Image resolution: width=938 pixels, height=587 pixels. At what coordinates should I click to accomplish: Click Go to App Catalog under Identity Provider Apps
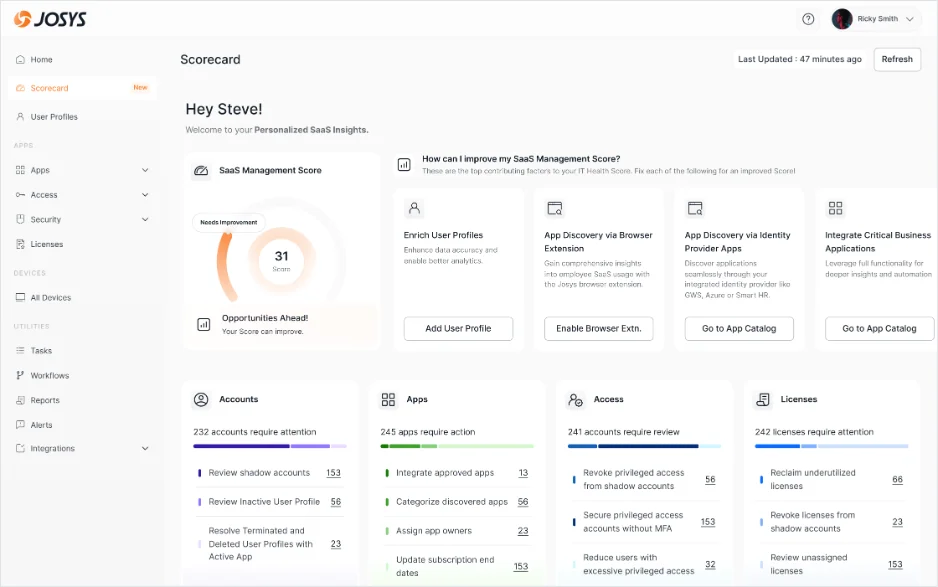739,329
